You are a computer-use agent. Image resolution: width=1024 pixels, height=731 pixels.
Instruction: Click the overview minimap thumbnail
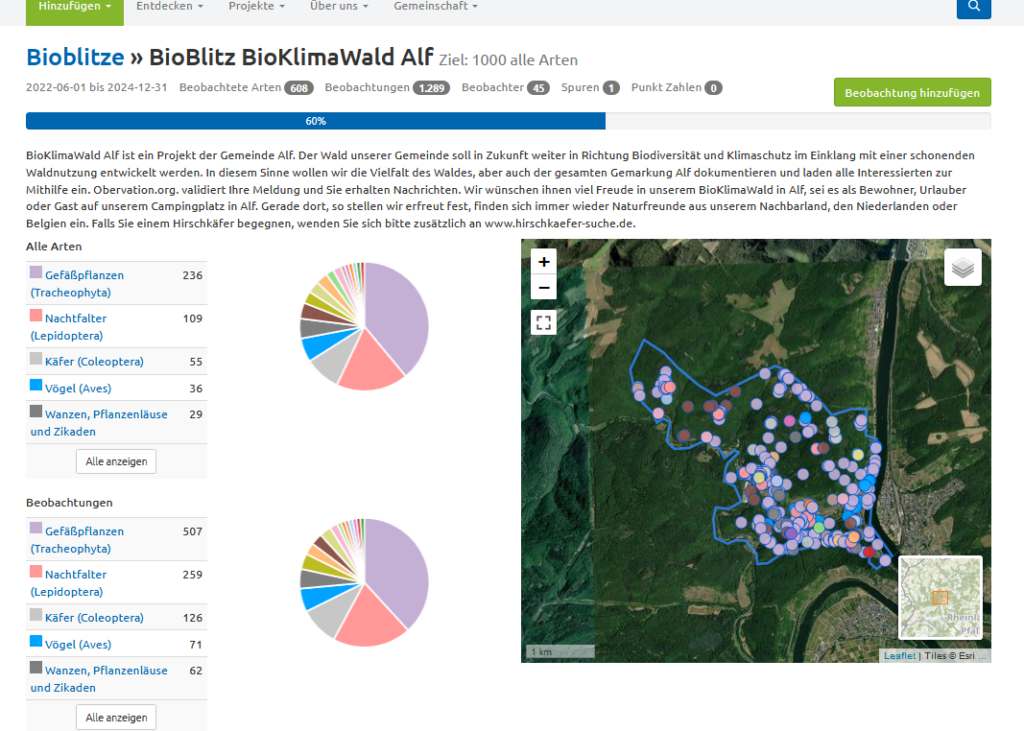[940, 597]
